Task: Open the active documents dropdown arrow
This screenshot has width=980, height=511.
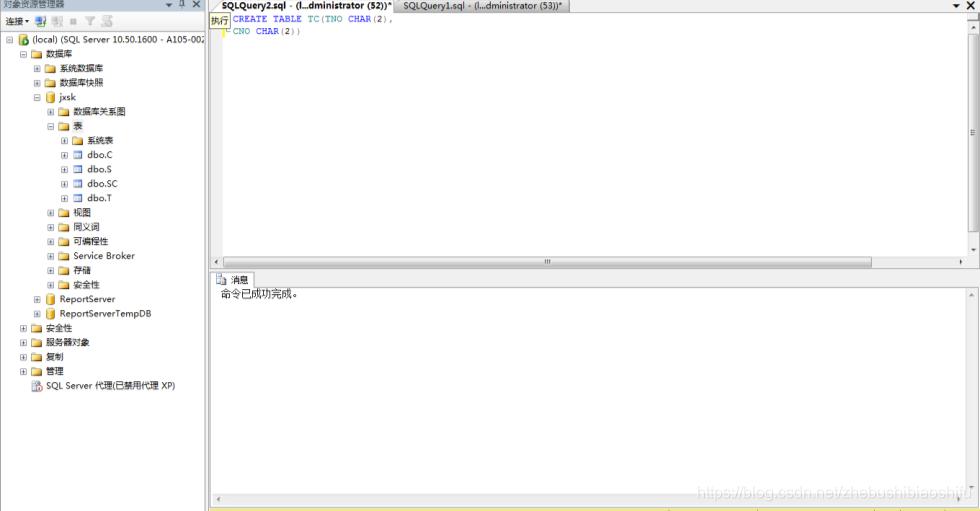Action: pos(956,6)
